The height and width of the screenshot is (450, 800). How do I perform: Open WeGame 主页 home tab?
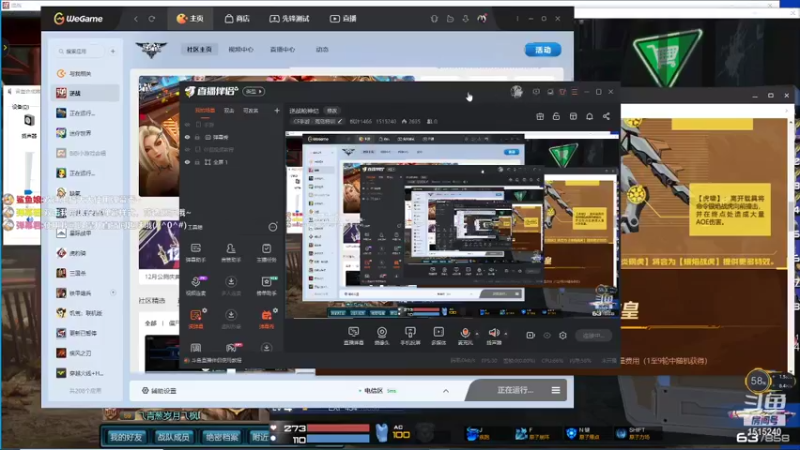[190, 18]
